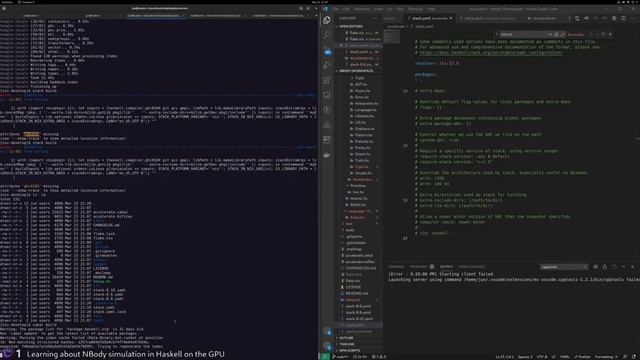Viewport: 640px width, 360px height.
Task: Close the find widget in the editor
Action: pyautogui.click(x=610, y=35)
